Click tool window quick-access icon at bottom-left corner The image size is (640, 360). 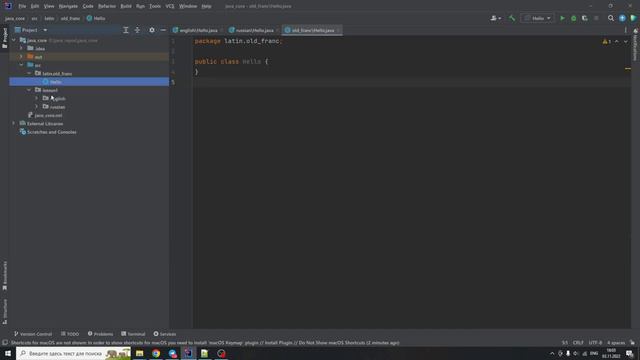[x=5, y=343]
